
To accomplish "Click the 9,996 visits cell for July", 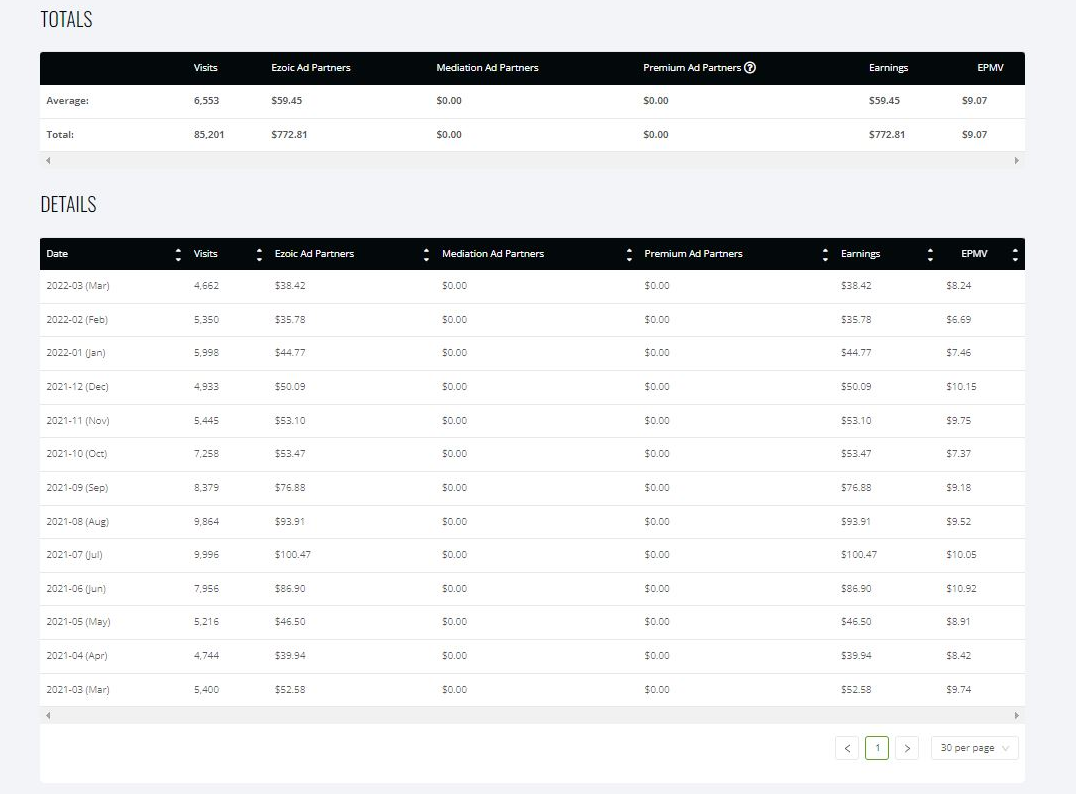I will [206, 554].
